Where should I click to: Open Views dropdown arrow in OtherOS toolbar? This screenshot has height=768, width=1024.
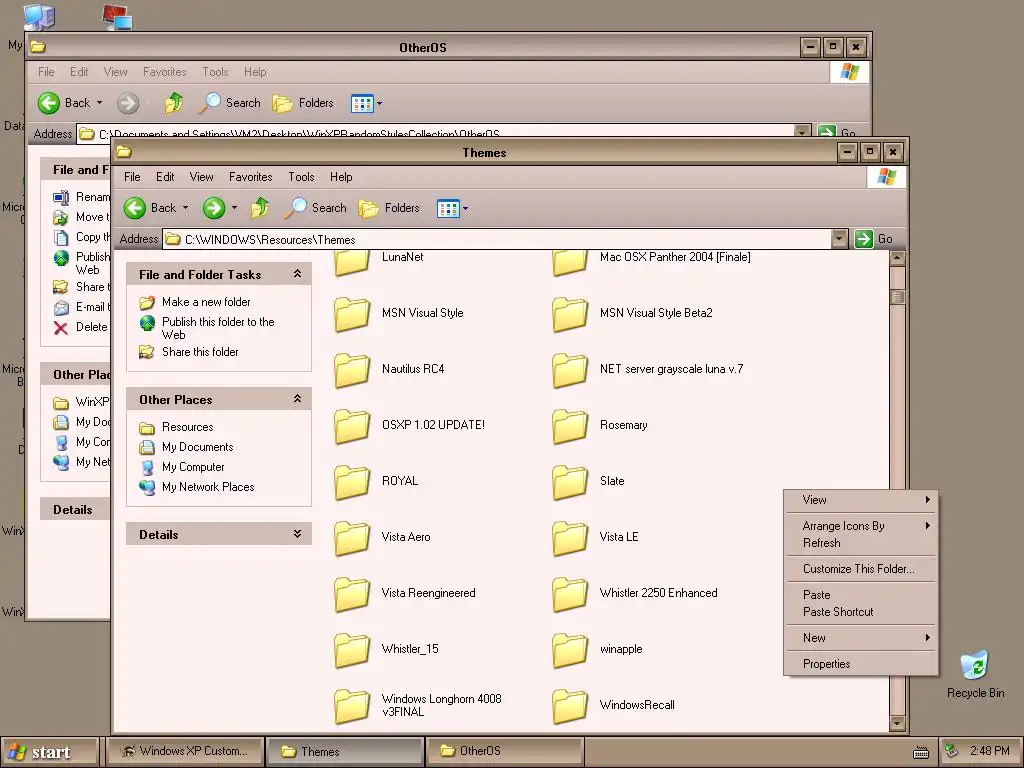point(379,103)
